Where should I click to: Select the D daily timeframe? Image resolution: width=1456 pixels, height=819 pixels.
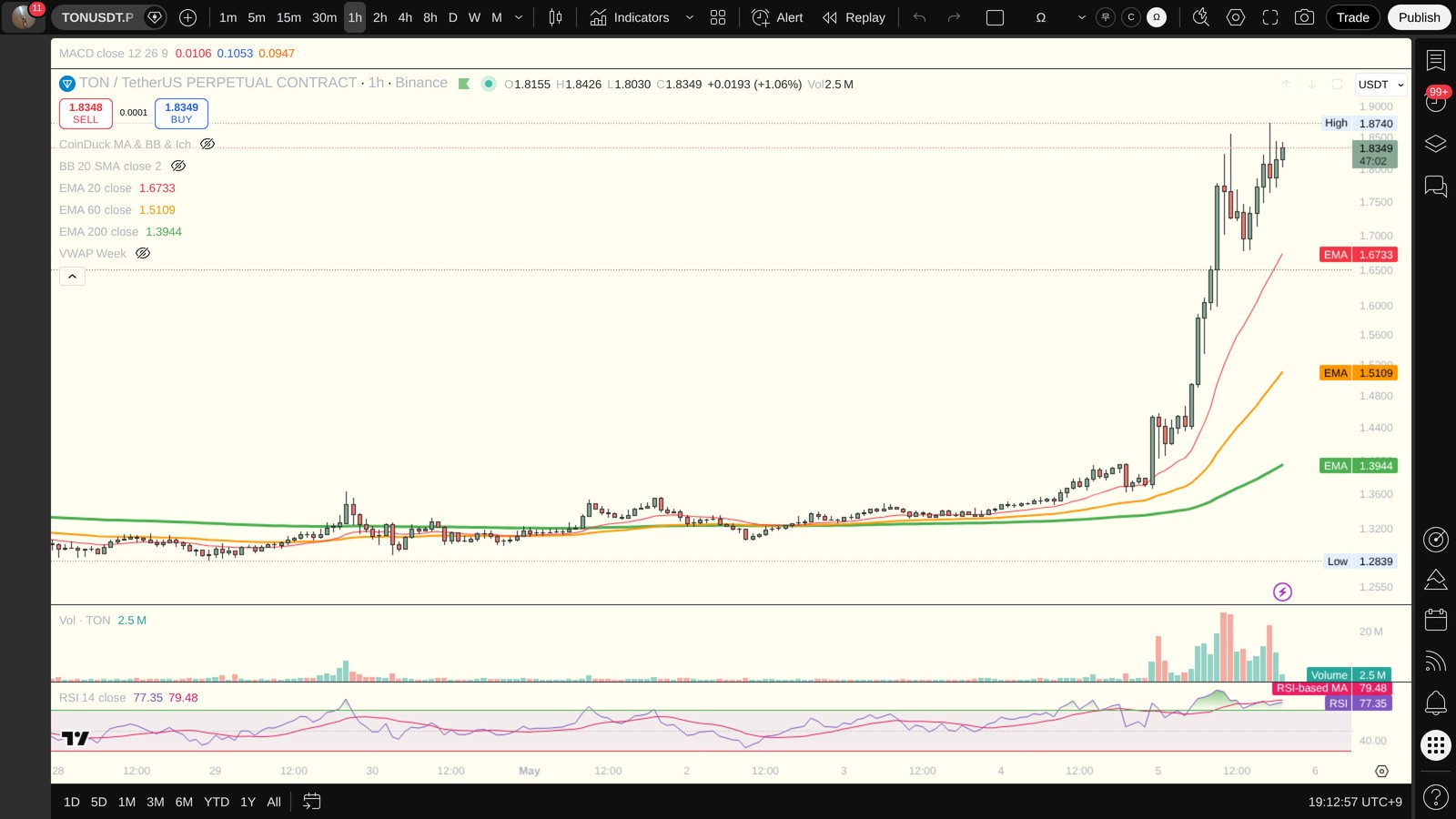(x=452, y=17)
